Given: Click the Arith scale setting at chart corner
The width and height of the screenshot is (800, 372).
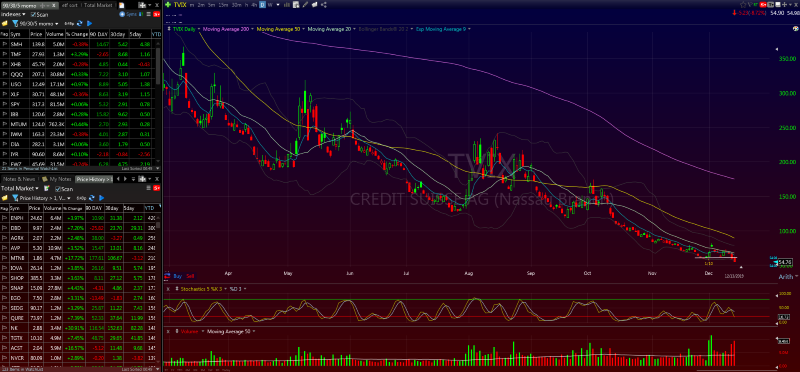Looking at the screenshot, I should click(785, 276).
